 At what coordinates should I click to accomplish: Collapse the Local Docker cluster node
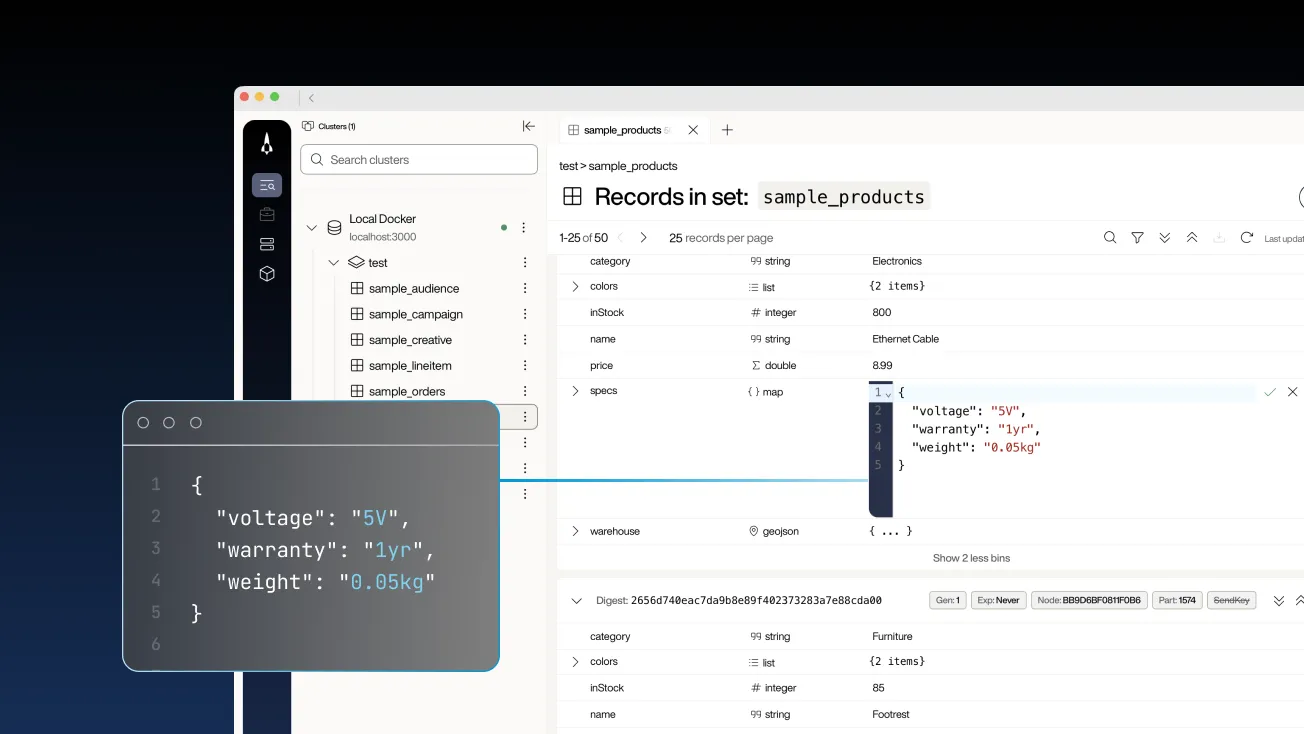(312, 227)
